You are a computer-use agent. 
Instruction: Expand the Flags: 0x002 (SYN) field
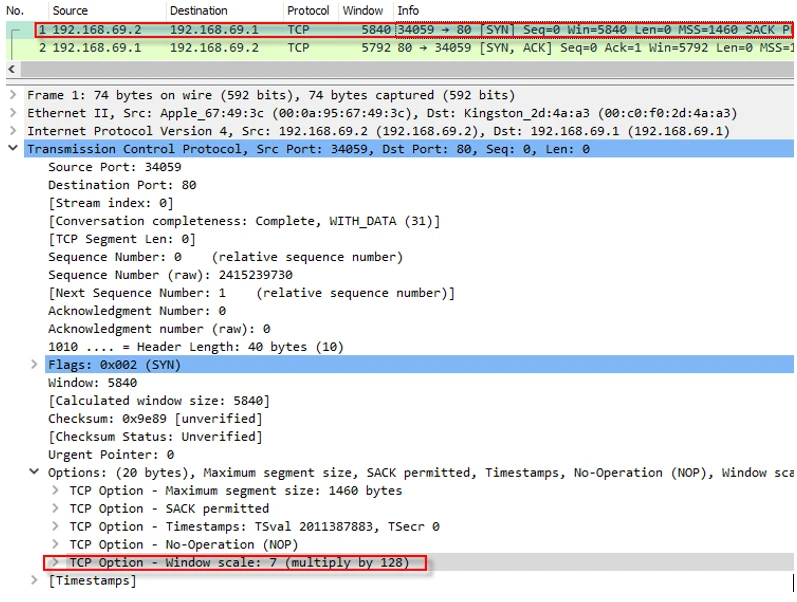coord(35,365)
